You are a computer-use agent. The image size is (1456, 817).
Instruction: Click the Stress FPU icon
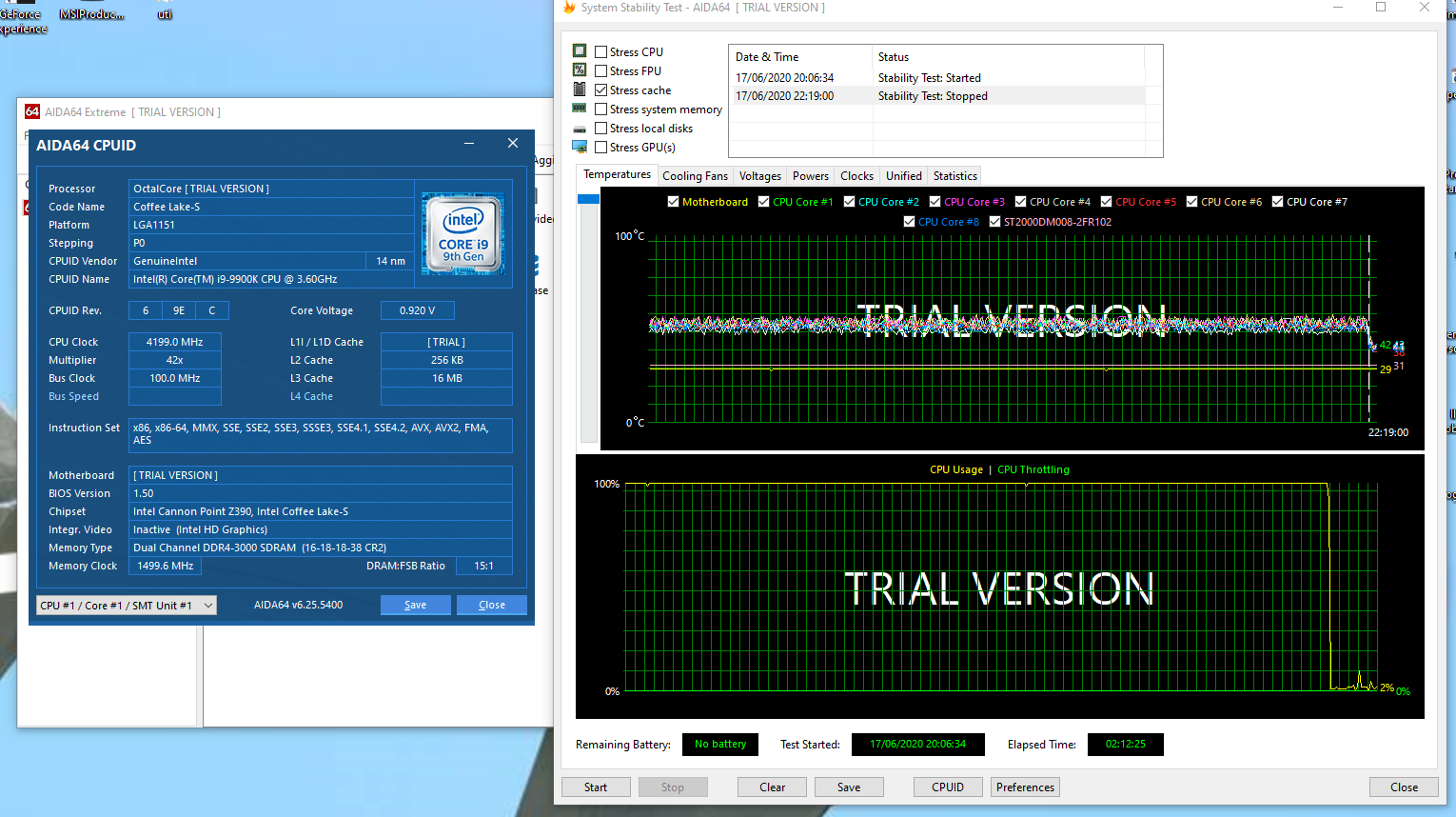580,70
